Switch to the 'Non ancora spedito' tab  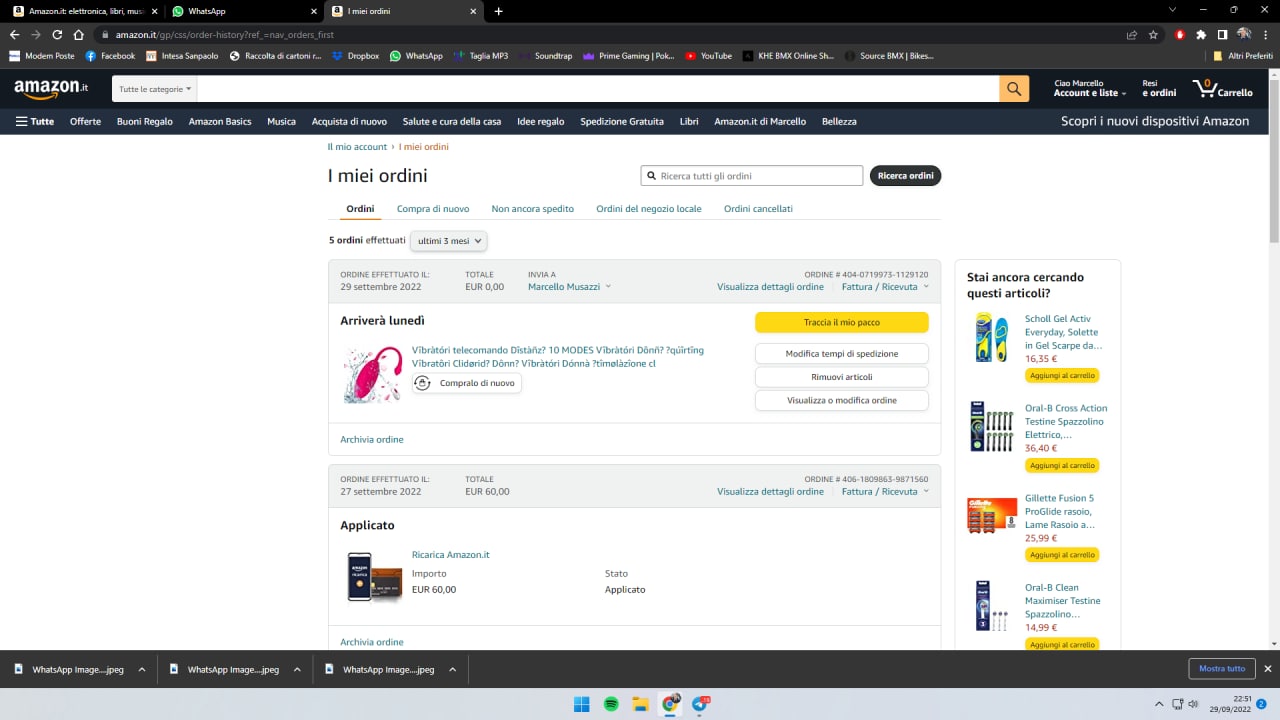pyautogui.click(x=532, y=209)
